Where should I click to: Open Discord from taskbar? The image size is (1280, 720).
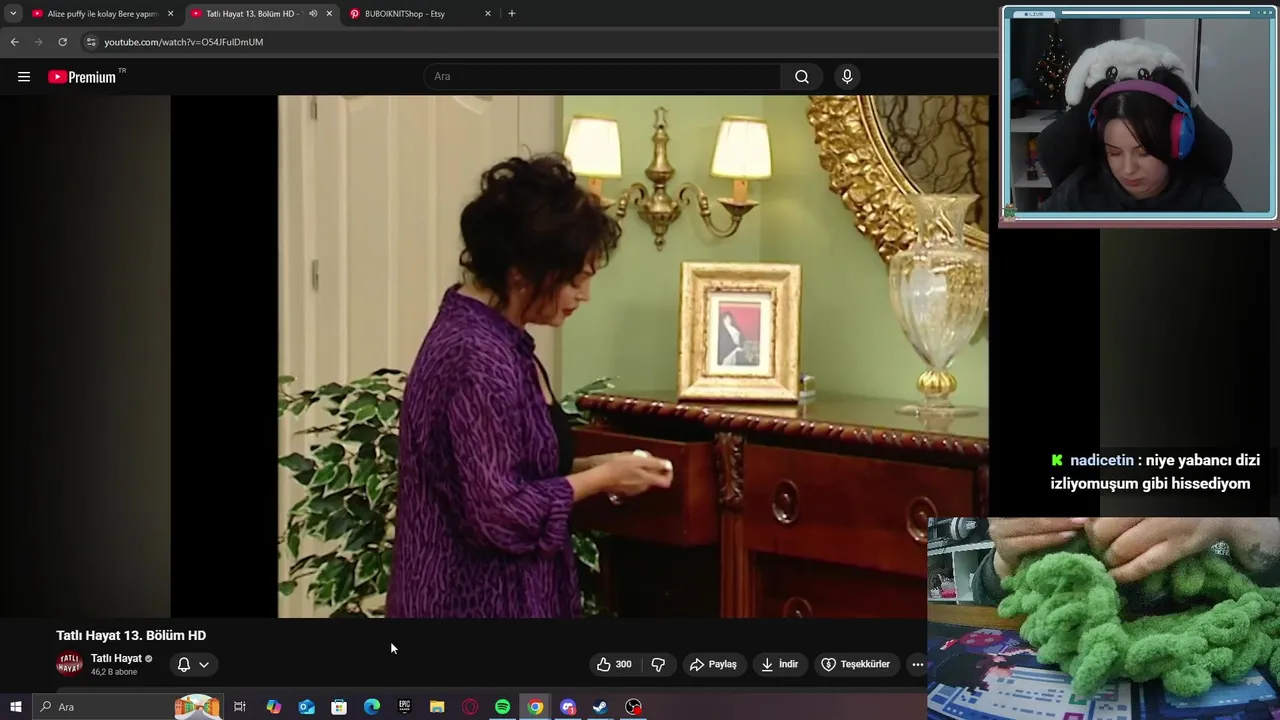pos(568,707)
